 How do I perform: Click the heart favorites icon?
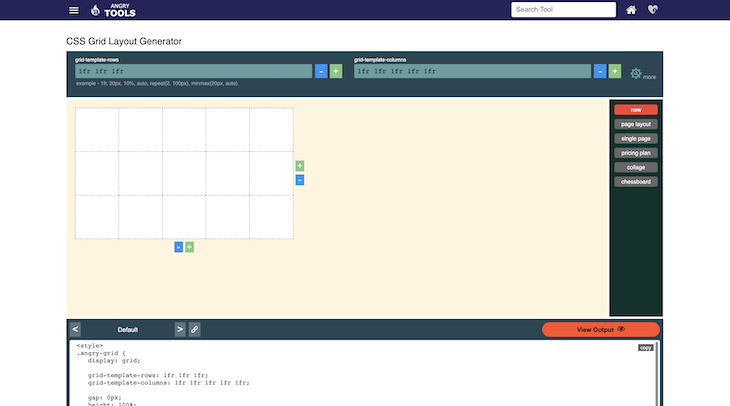pos(653,9)
